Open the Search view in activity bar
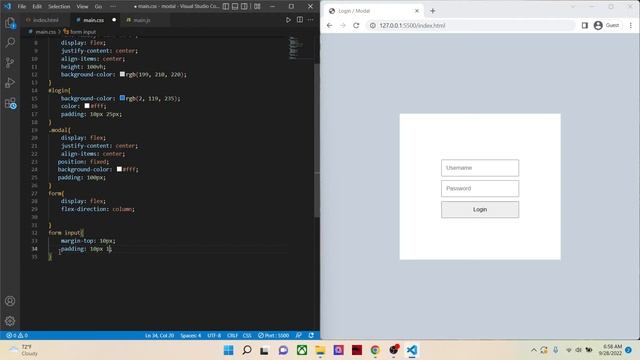The image size is (640, 360). point(10,42)
